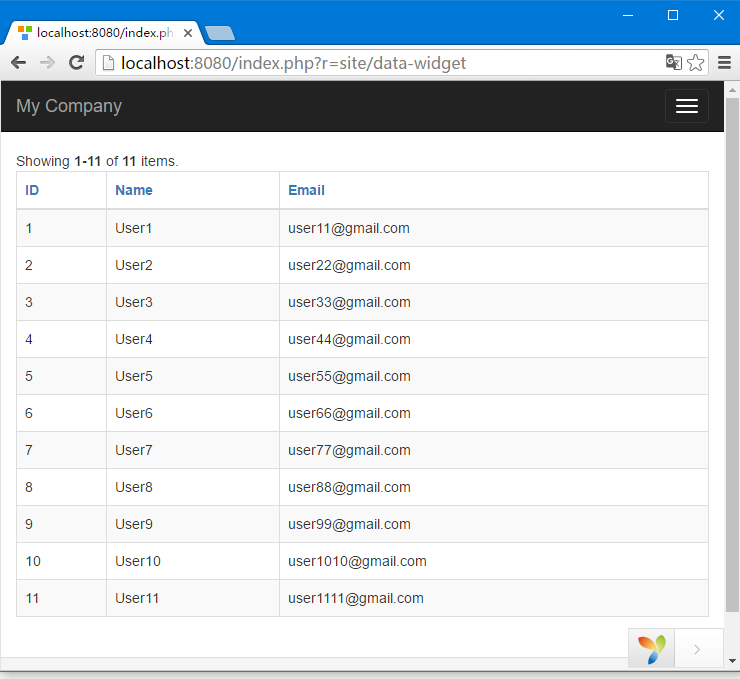Select the user44@gmail.com cell
Image resolution: width=740 pixels, height=679 pixels.
click(x=494, y=339)
